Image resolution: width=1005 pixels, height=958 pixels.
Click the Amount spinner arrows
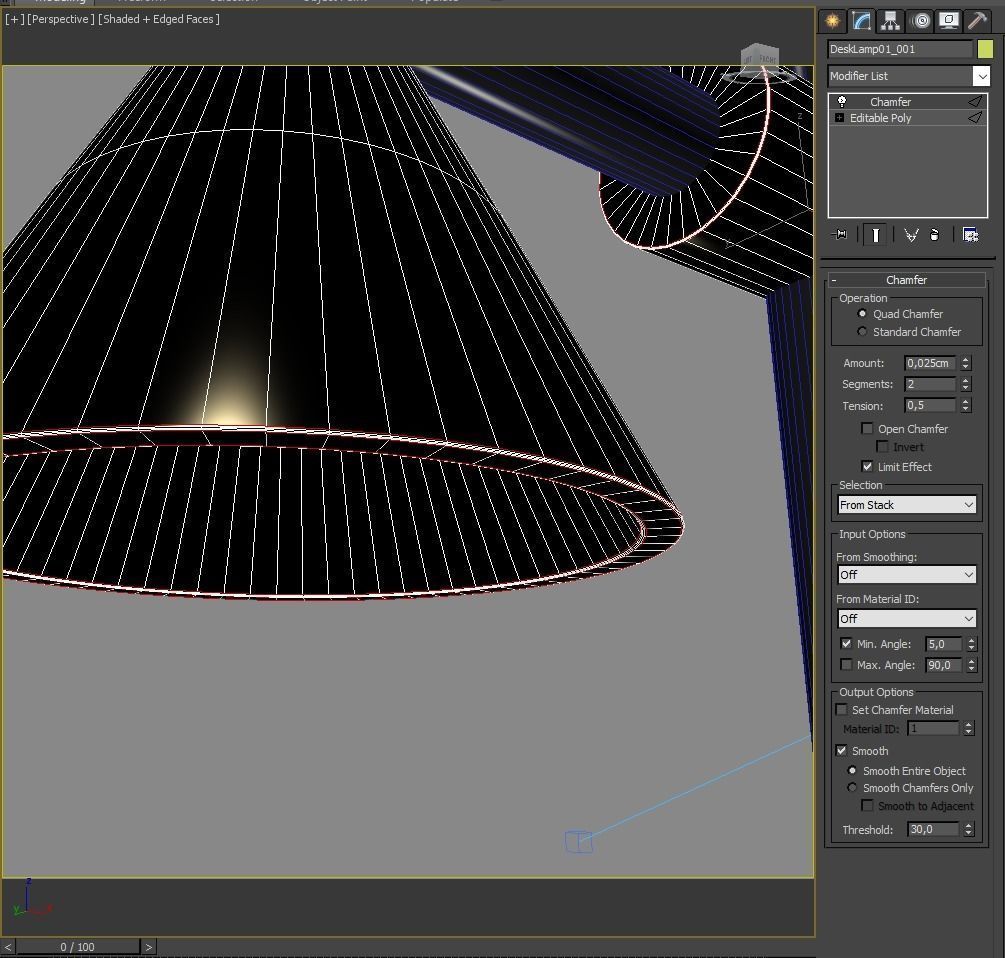(965, 363)
